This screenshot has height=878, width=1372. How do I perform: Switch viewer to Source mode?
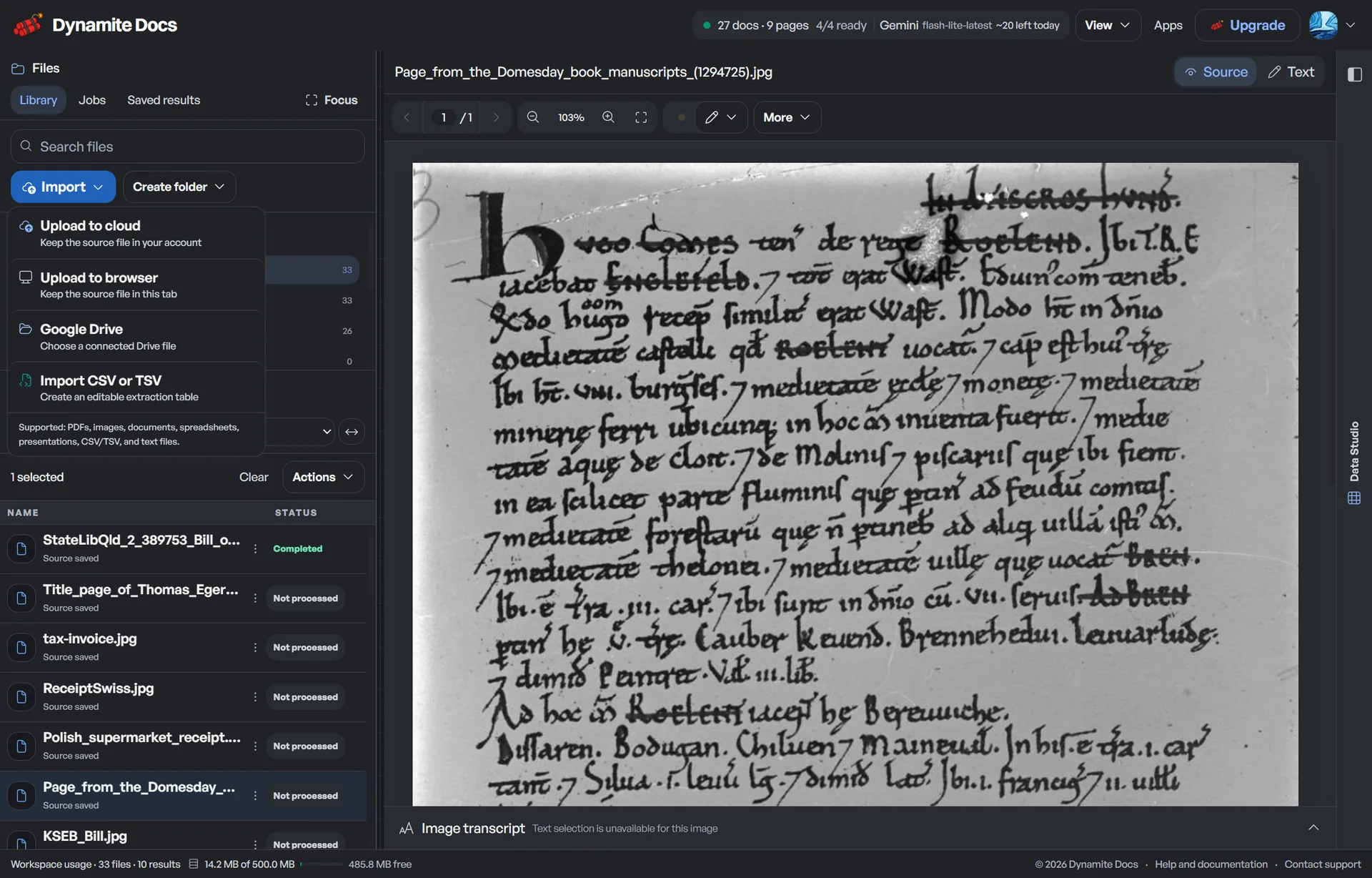coord(1216,71)
